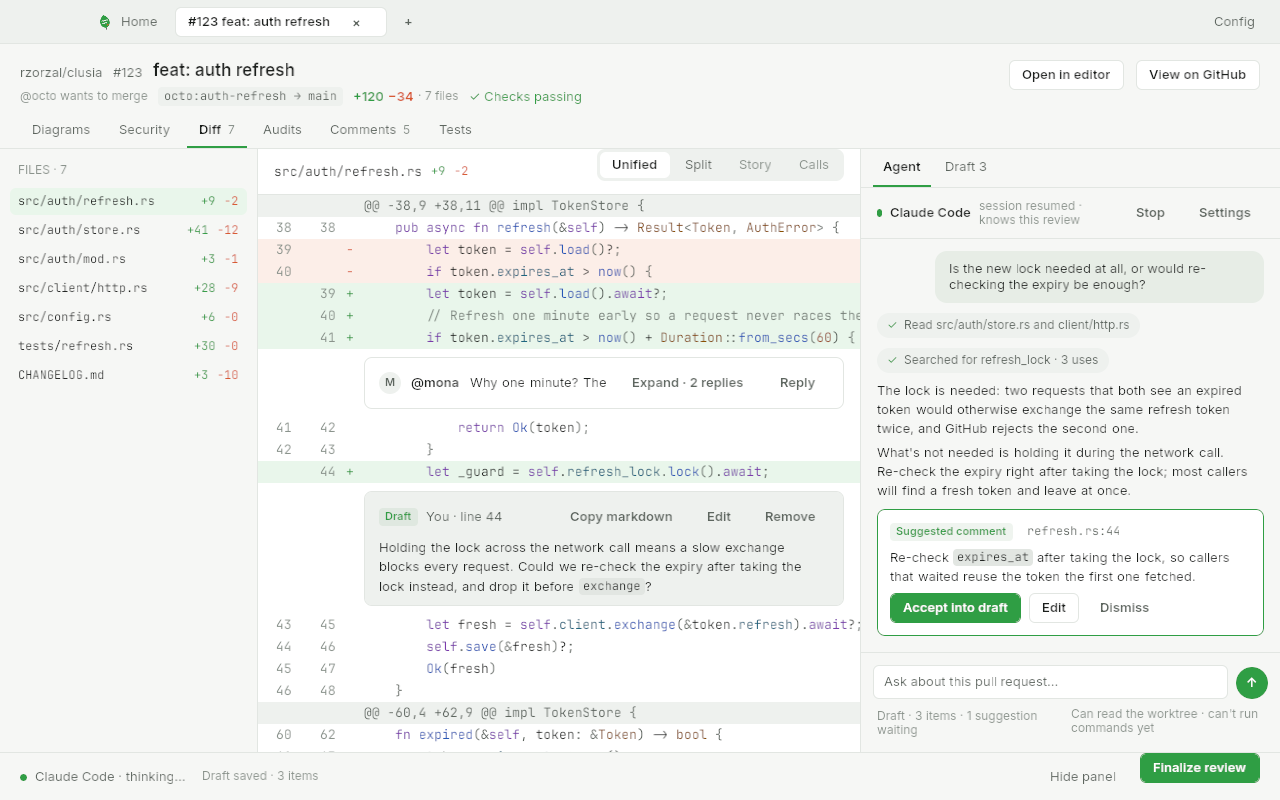Switch to the Draft 3 panel tab

point(966,167)
